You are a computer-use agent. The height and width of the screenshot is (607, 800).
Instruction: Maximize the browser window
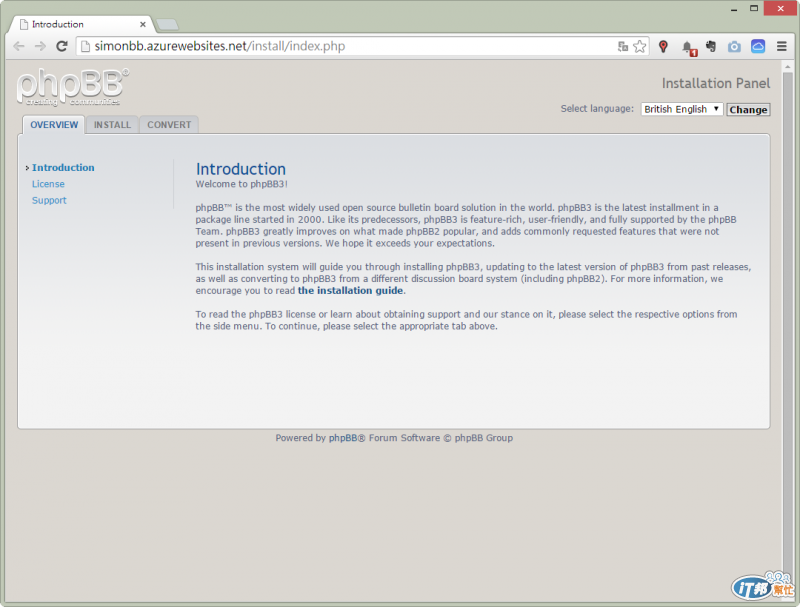[754, 8]
